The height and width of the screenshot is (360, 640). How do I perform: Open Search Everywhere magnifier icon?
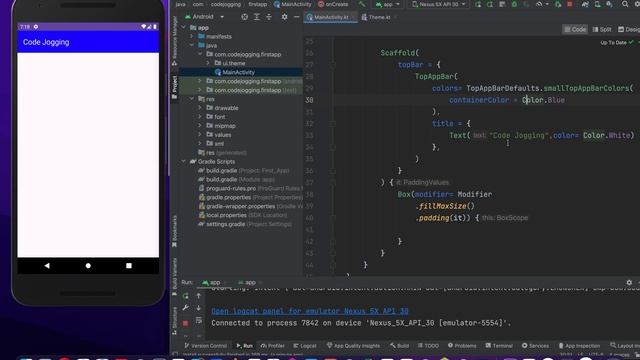pyautogui.click(x=625, y=4)
